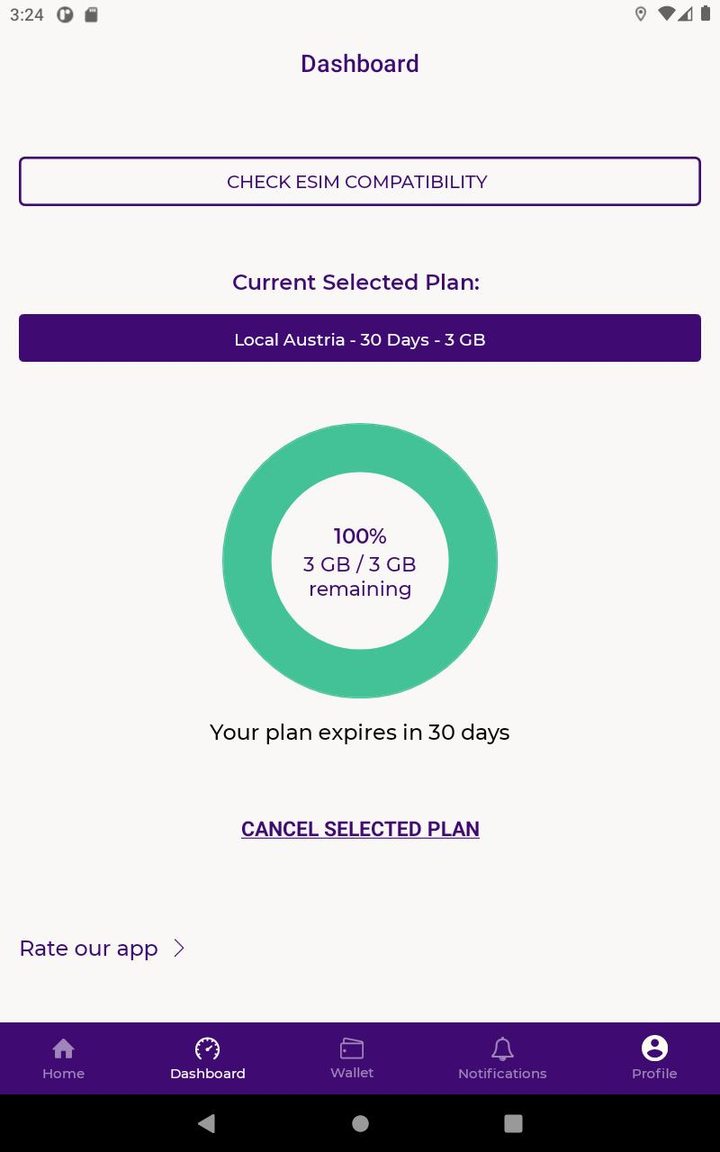Tap the Dashboard page title

(x=360, y=64)
